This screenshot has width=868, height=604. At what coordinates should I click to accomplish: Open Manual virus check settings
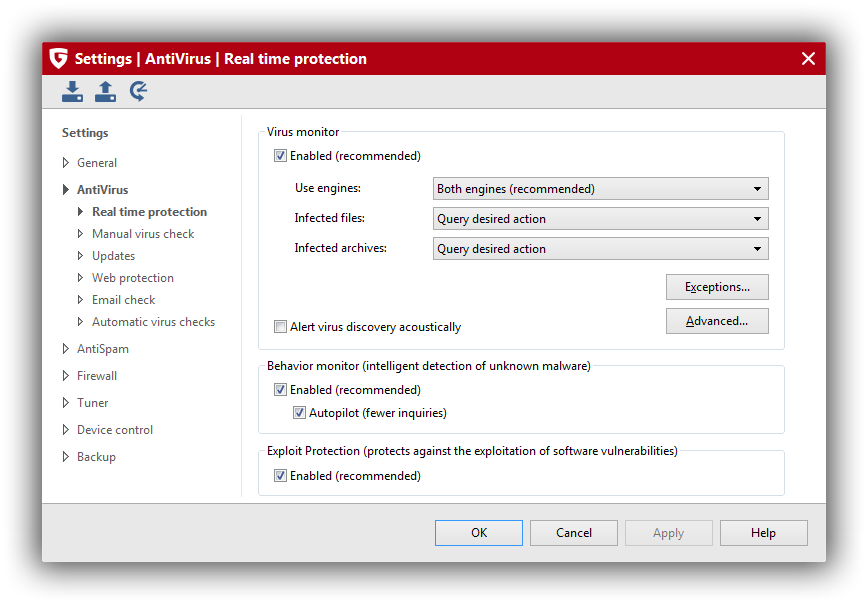(x=143, y=234)
